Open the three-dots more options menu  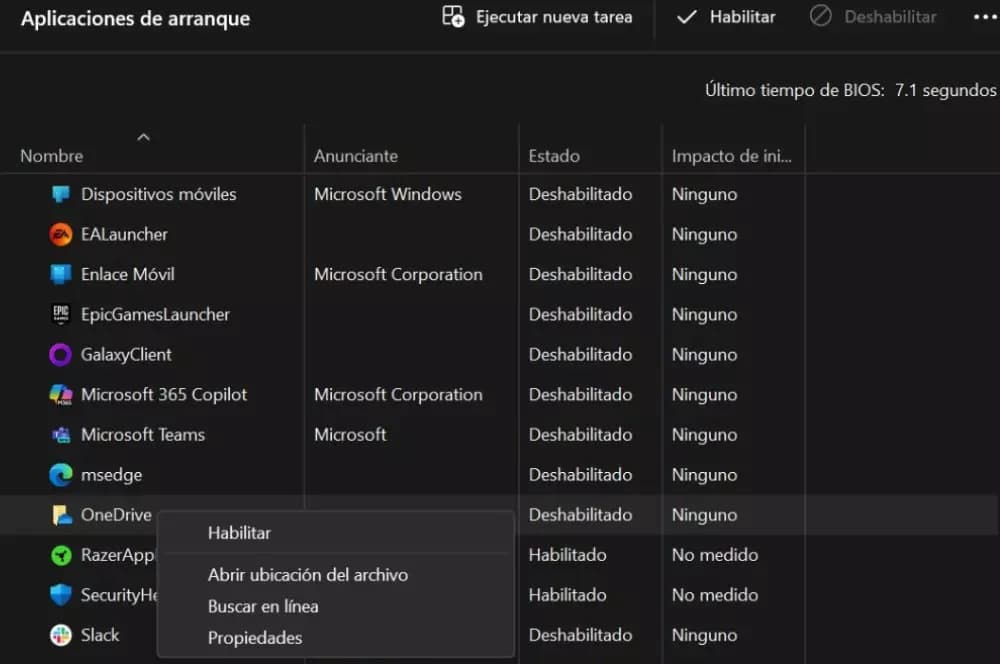click(983, 17)
